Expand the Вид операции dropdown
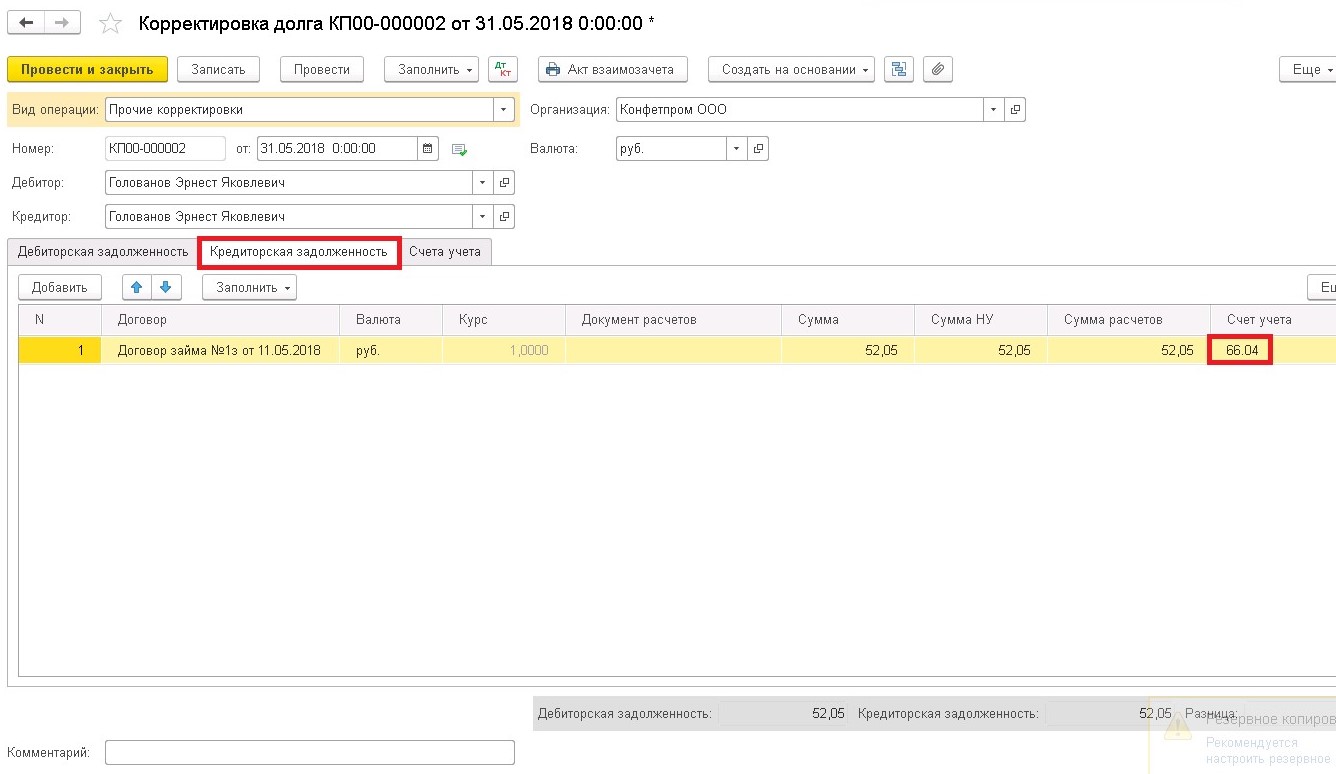Viewport: 1336px width, 774px height. [503, 109]
